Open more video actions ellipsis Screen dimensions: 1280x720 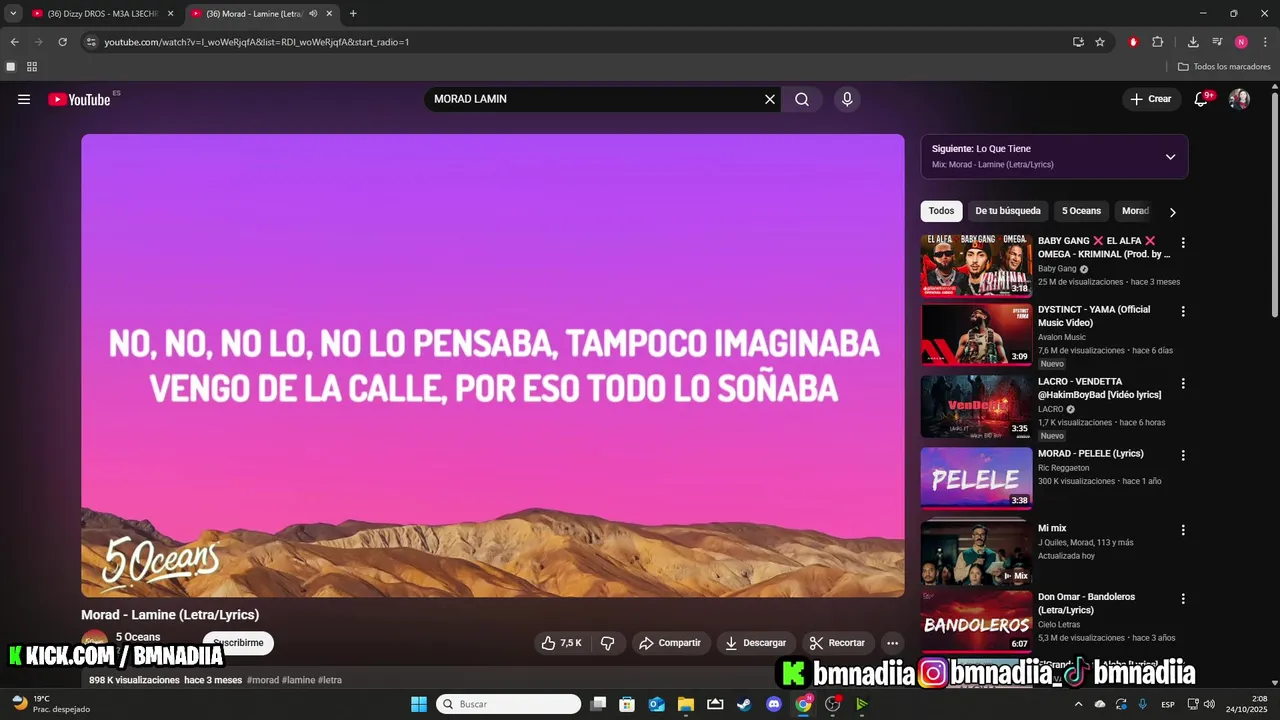(893, 643)
